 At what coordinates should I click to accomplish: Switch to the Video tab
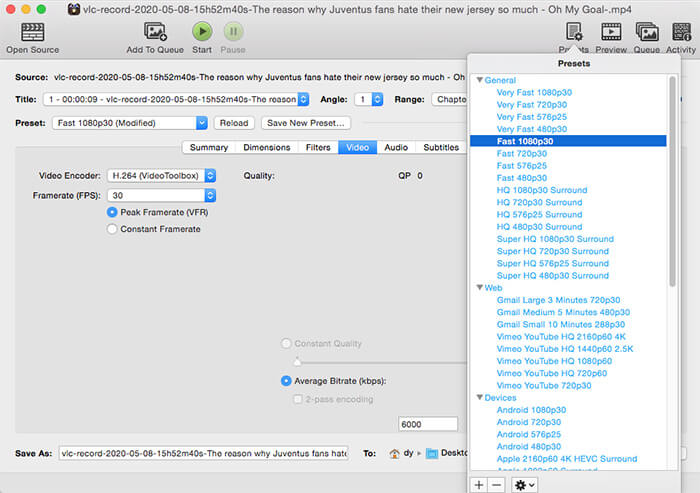(x=358, y=147)
